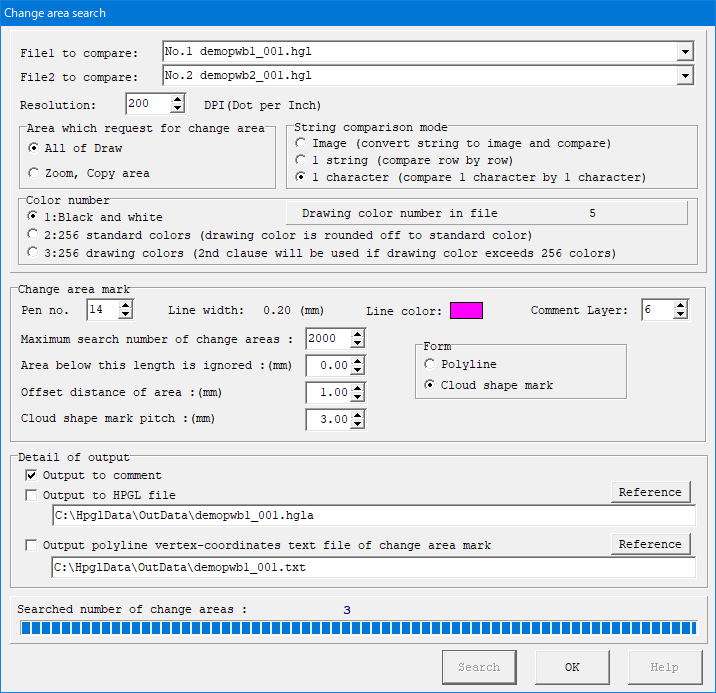Decrease Maximum search number of change areas
716x693 pixels.
pos(358,343)
